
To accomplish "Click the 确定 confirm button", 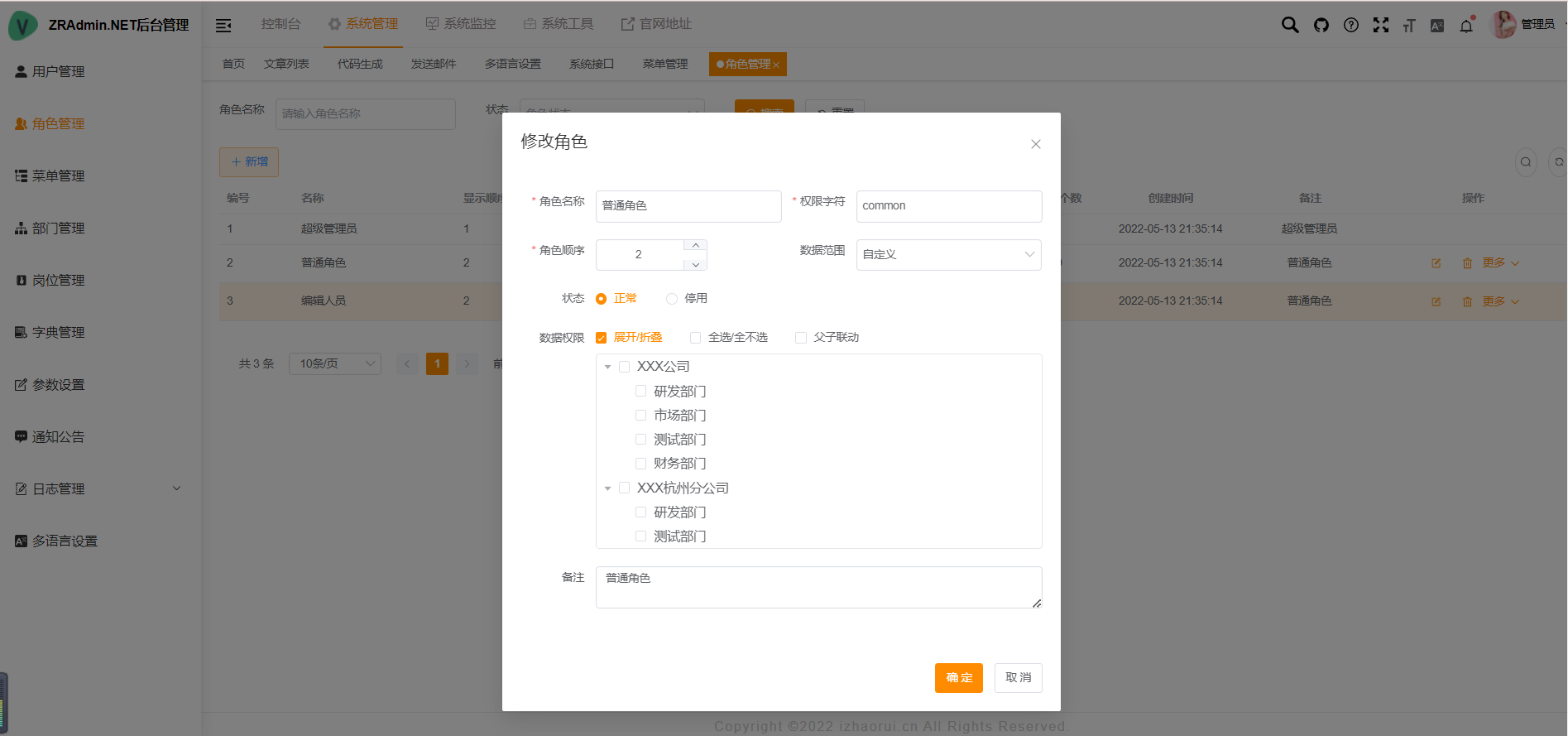I will click(x=958, y=677).
